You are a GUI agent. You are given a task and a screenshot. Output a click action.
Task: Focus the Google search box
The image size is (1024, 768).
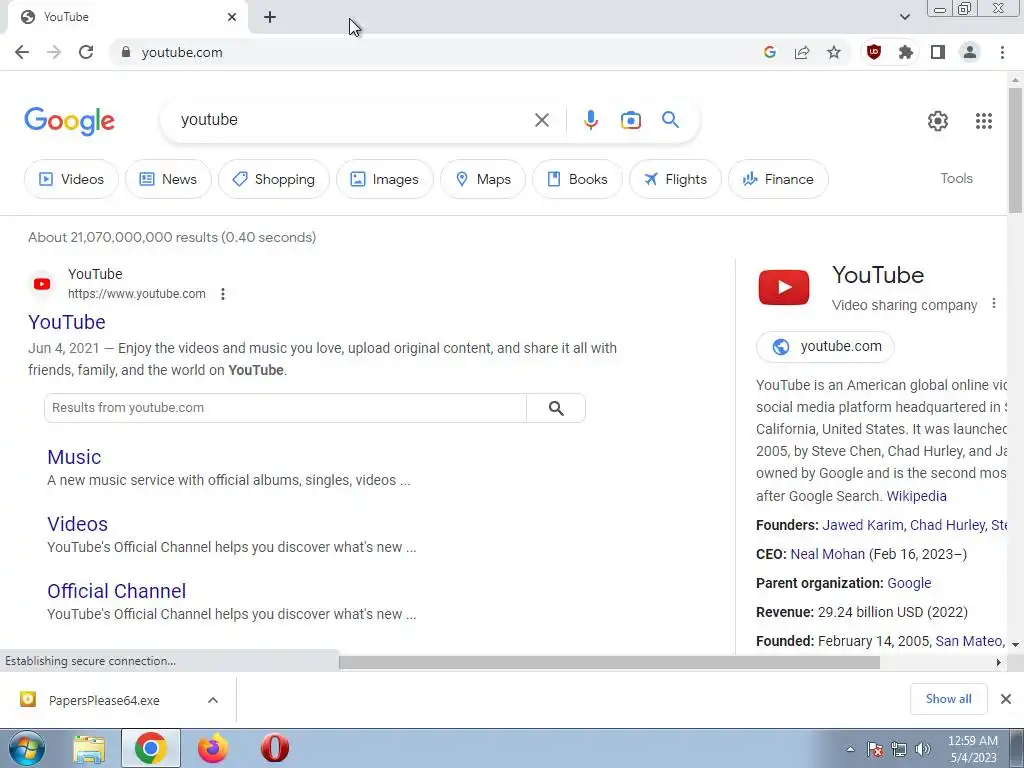point(353,120)
